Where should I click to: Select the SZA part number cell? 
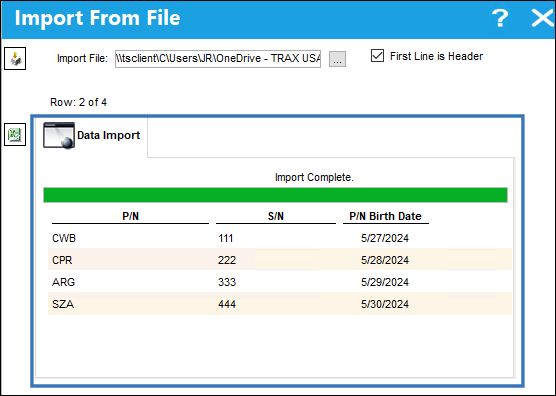tap(63, 304)
